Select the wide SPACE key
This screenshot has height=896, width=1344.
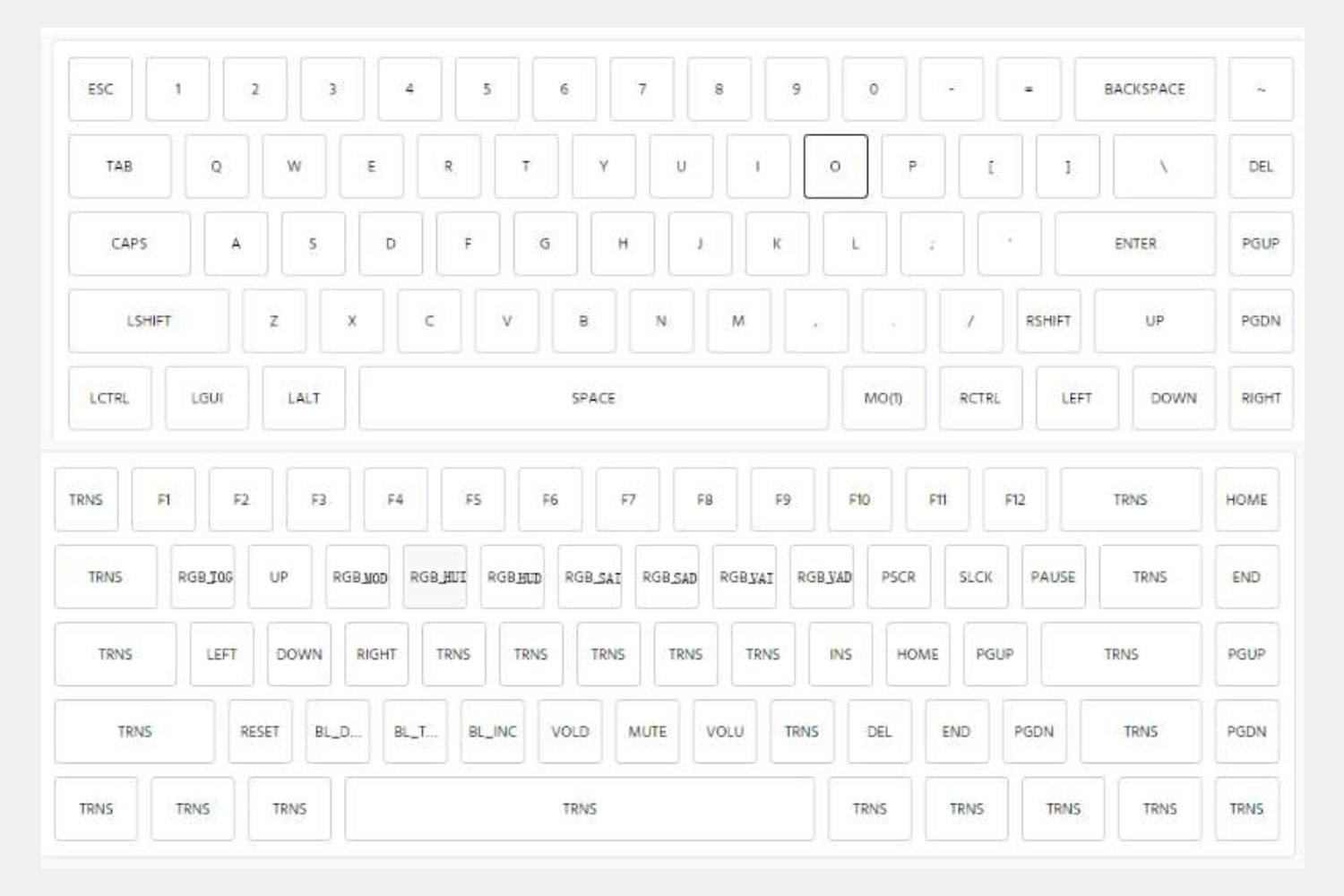(x=594, y=399)
